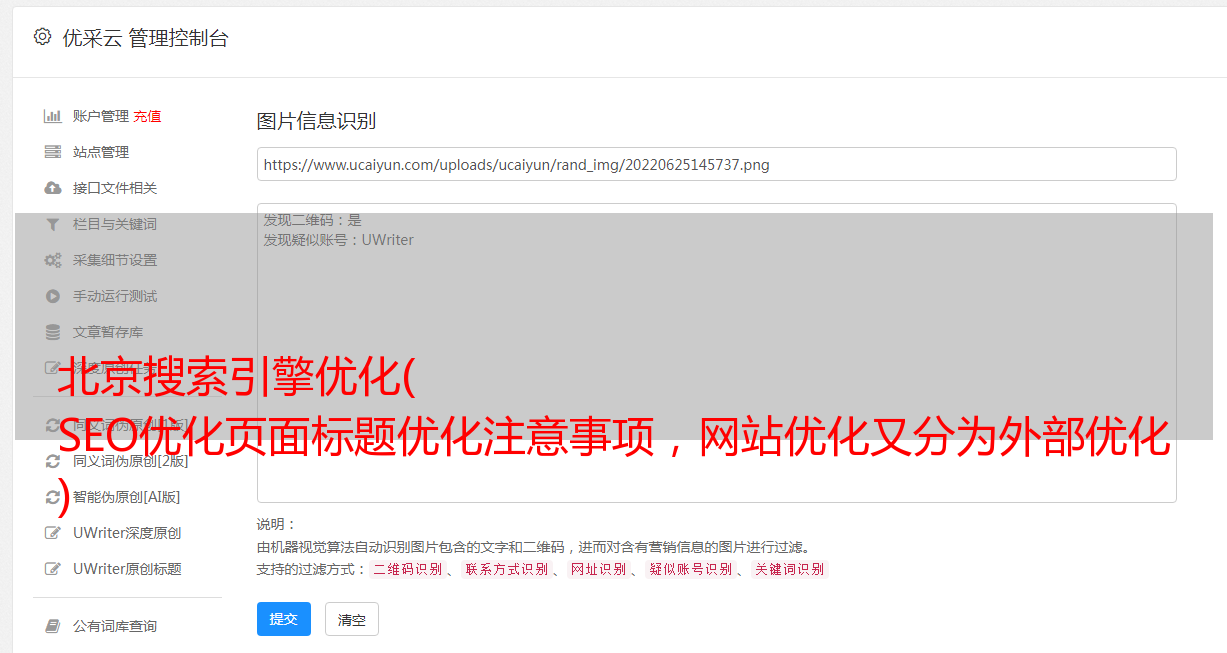Viewport: 1227px width, 653px height.
Task: Click the cloud upload icon for 接口文件相关
Action: [x=53, y=188]
